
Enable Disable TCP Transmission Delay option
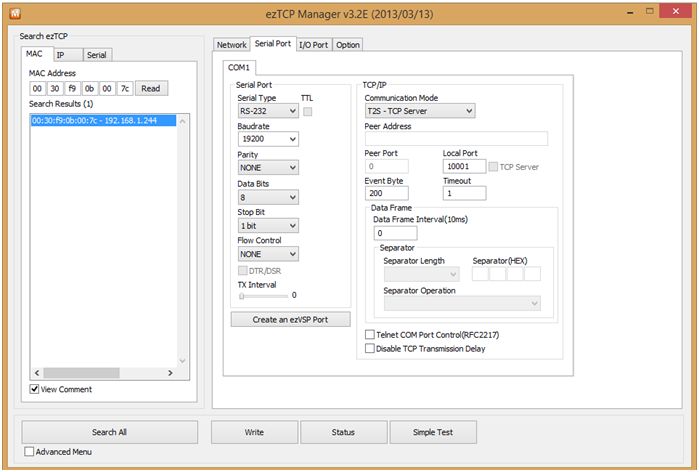370,348
